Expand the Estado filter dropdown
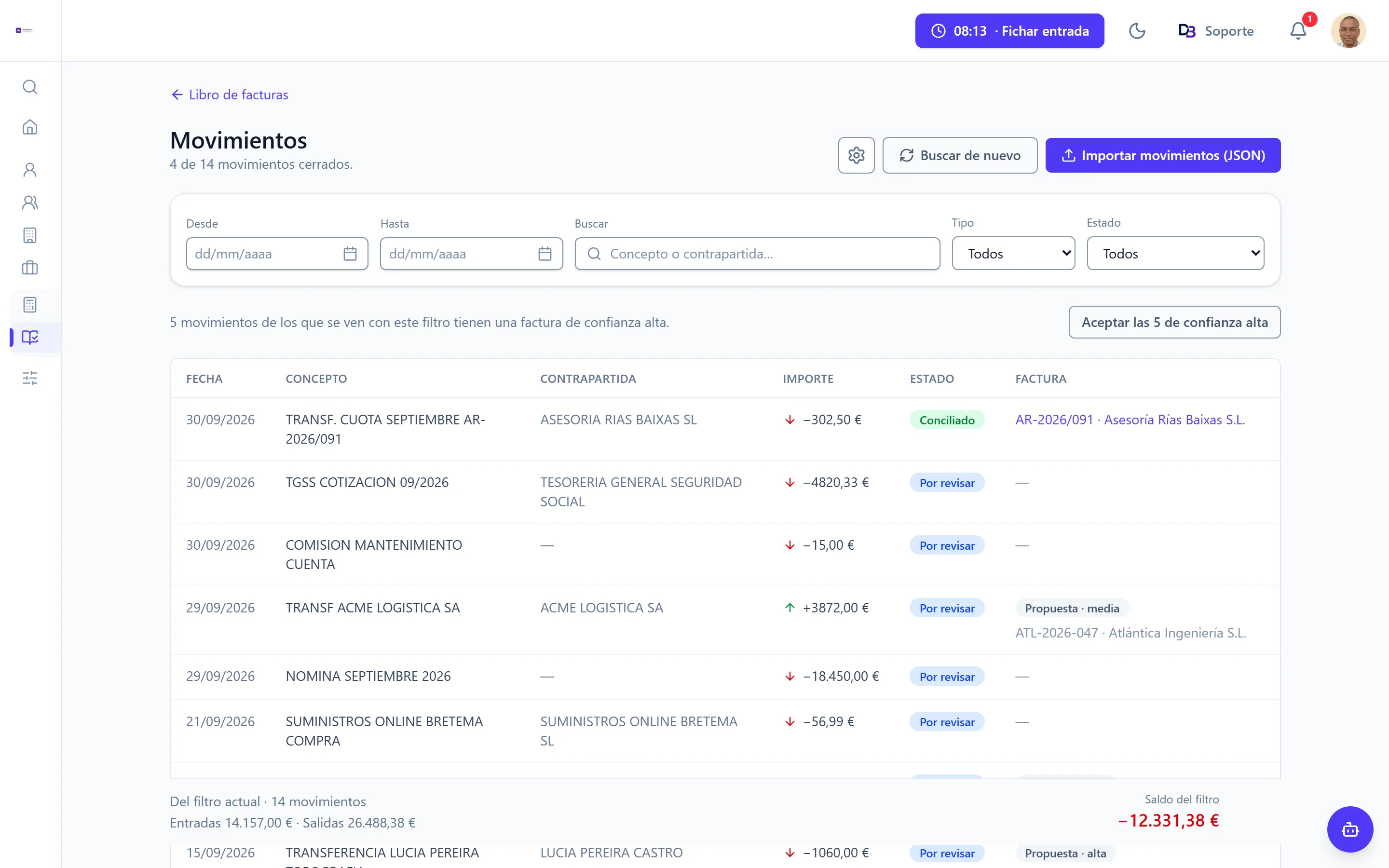 click(1175, 253)
